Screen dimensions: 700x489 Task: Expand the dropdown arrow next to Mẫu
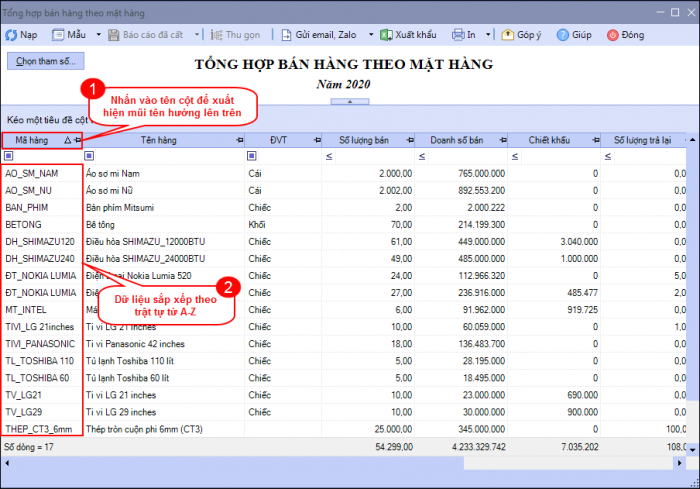[98, 34]
